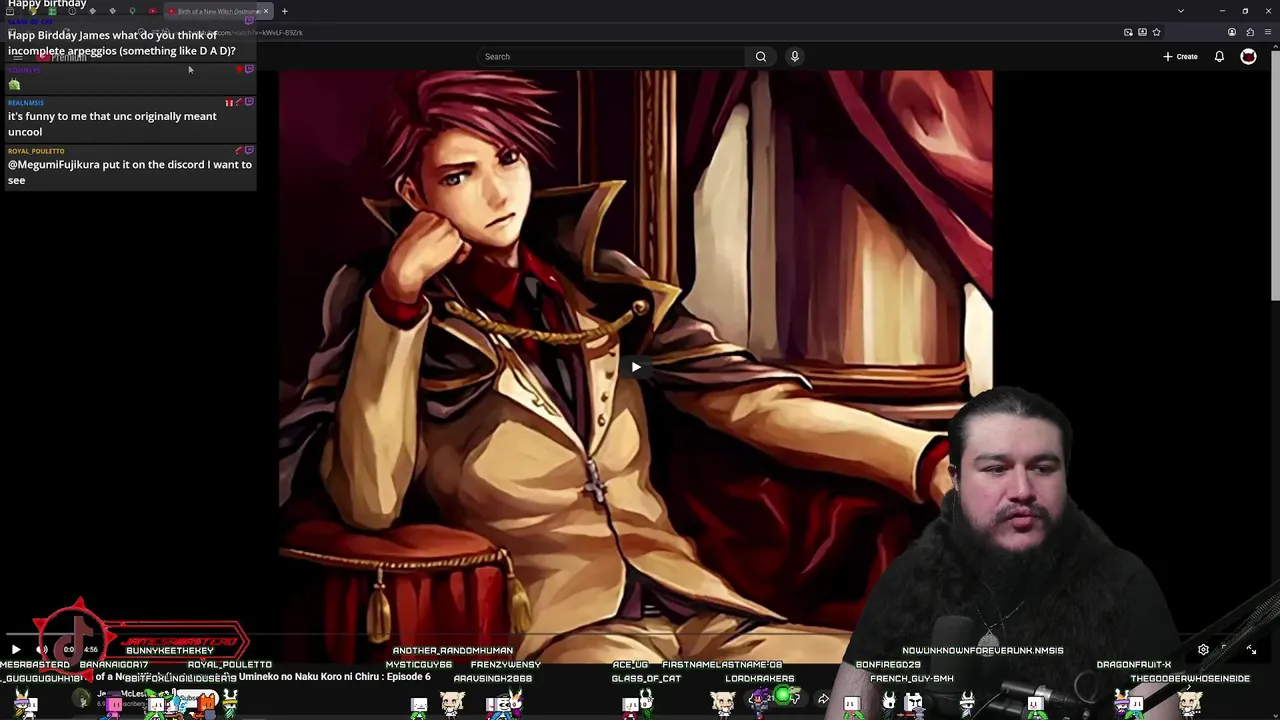Image resolution: width=1280 pixels, height=720 pixels.
Task: Close the Birth of a New Witch tab
Action: point(266,11)
